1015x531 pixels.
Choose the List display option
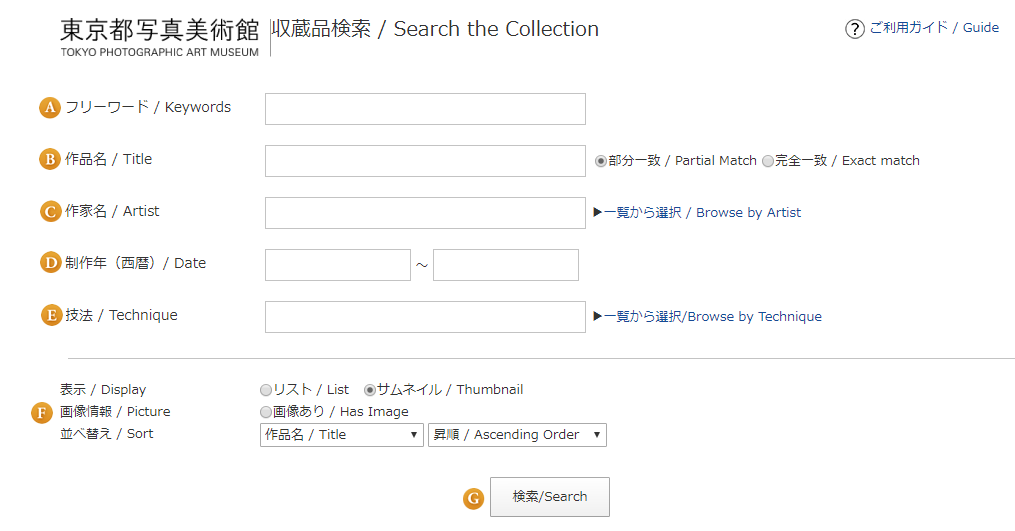click(265, 390)
